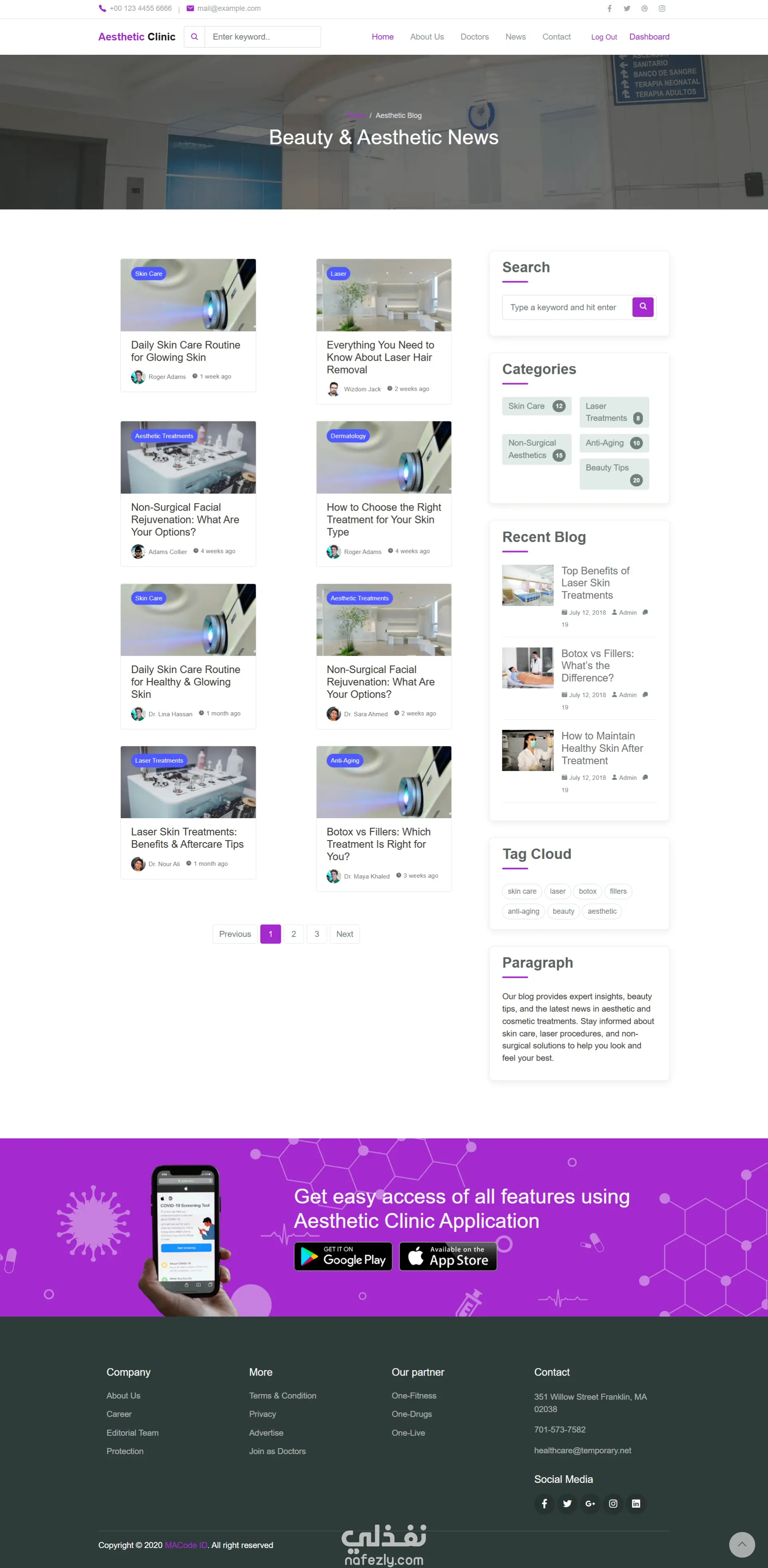Go to pagination page 2
The height and width of the screenshot is (1568, 768).
tap(294, 934)
